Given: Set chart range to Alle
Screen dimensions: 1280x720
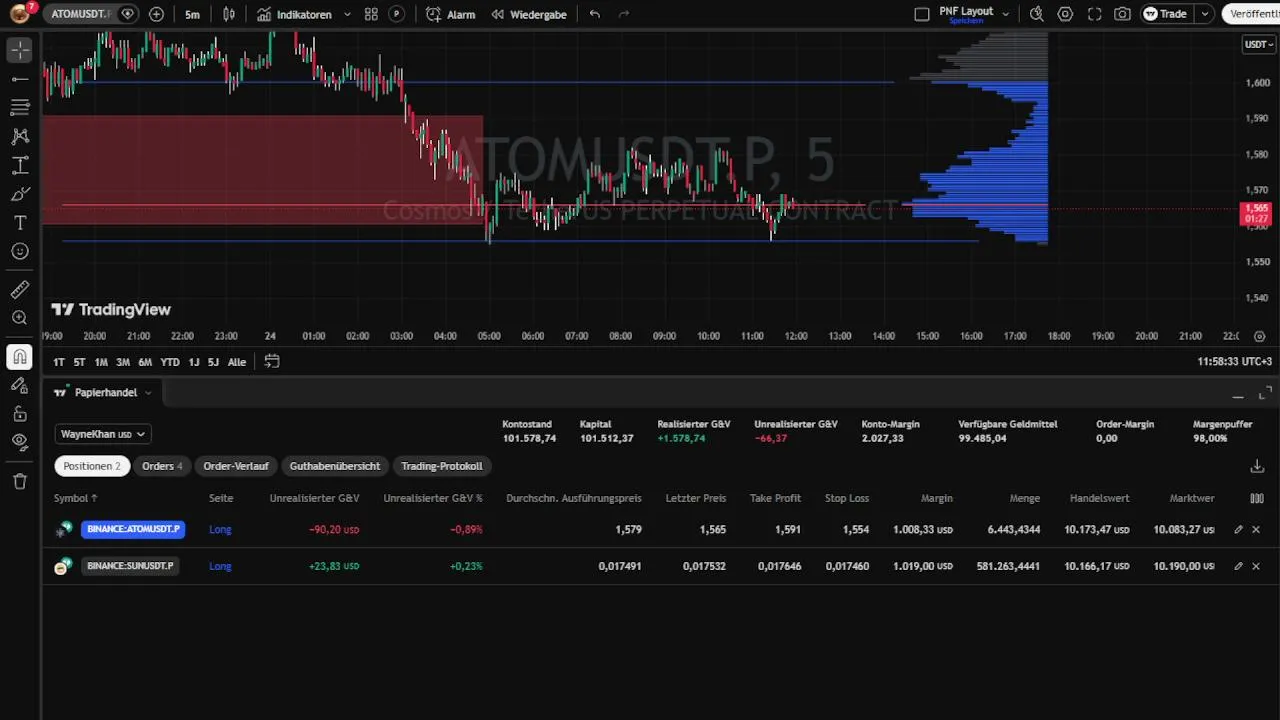Looking at the screenshot, I should [x=237, y=362].
